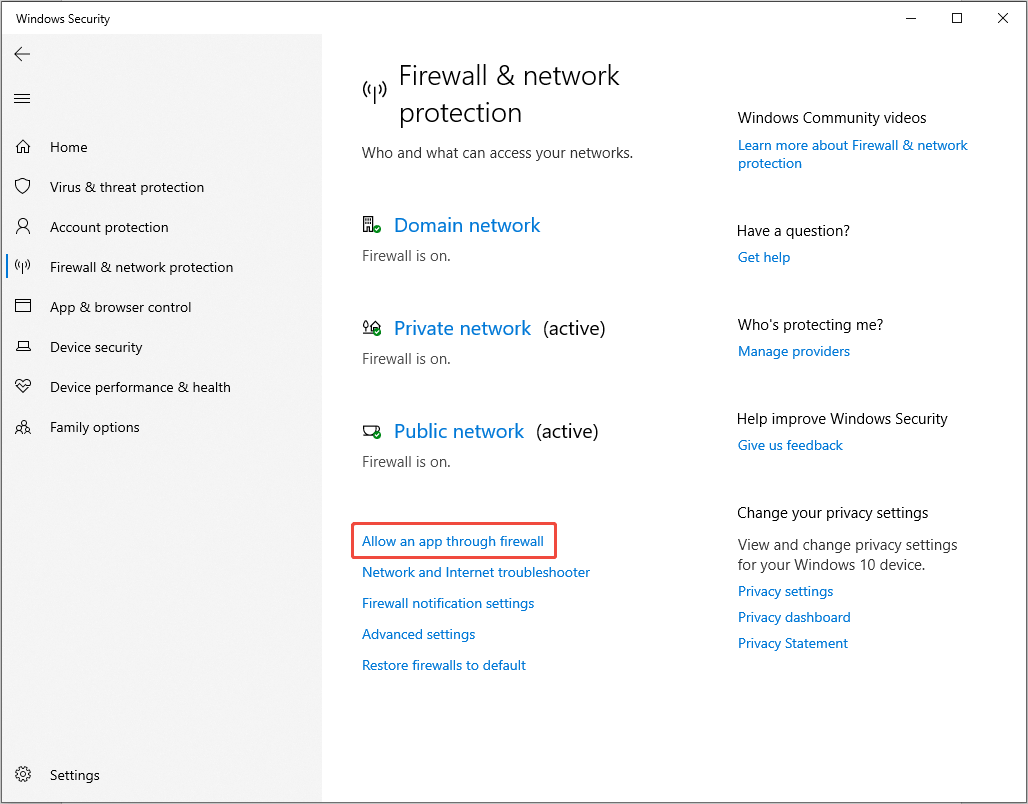Open the Firewall & network protection section
Image resolution: width=1028 pixels, height=804 pixels.
coord(141,267)
